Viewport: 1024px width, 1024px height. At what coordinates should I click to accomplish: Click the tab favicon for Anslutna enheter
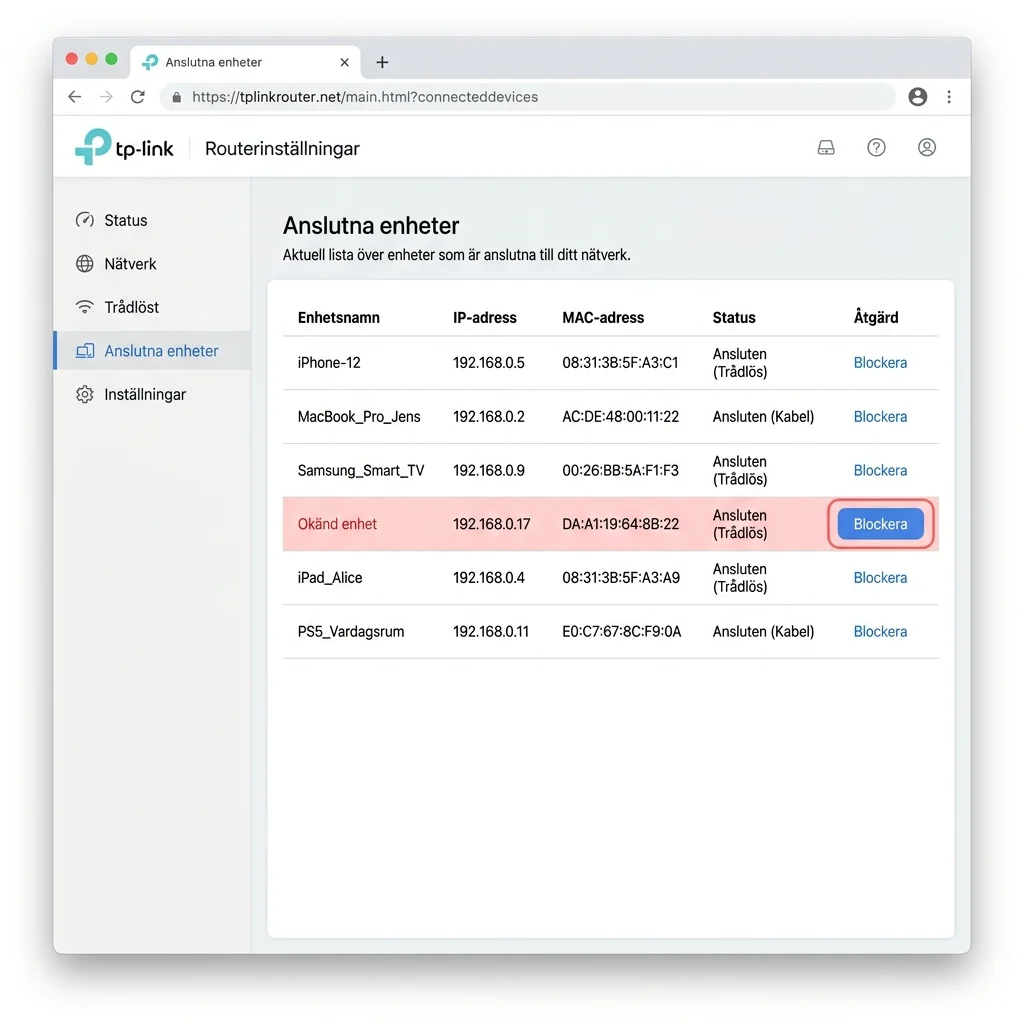click(x=150, y=62)
